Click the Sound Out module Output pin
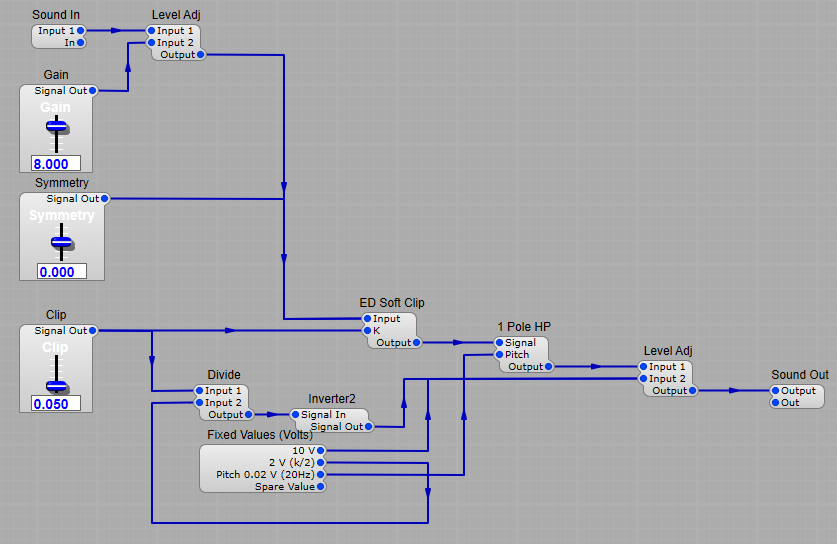837x544 pixels. click(776, 391)
